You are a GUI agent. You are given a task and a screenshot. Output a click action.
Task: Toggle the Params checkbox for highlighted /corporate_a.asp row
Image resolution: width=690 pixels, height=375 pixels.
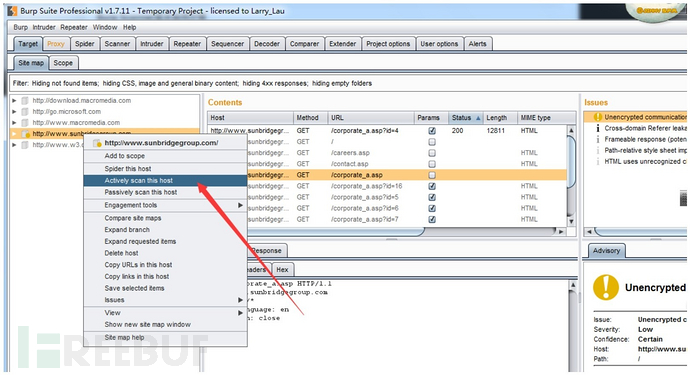[432, 175]
